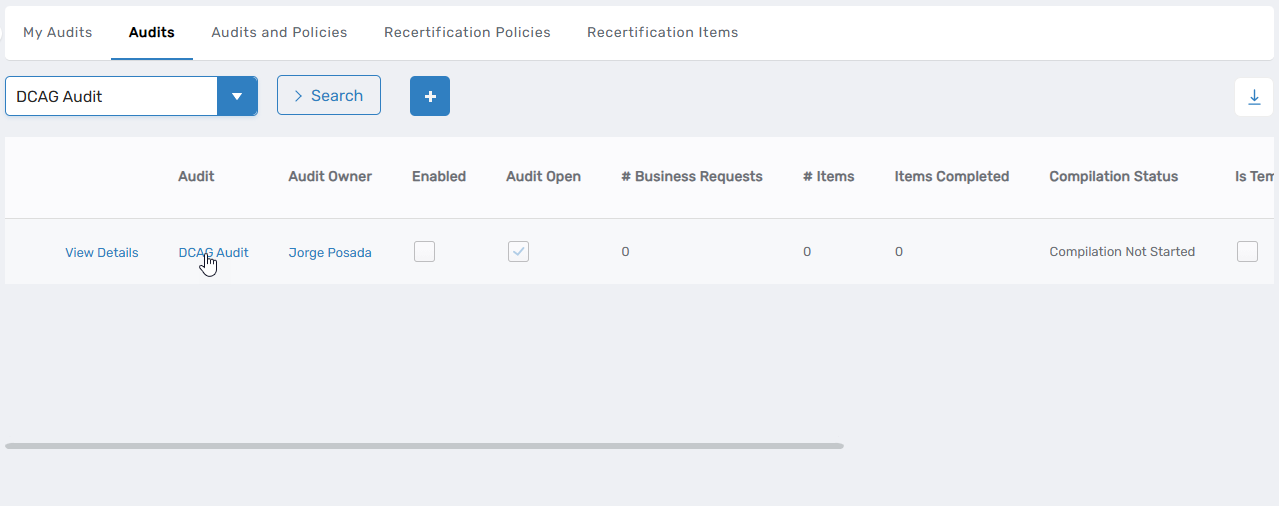
Task: Open the Audits and Policies tab
Action: (279, 32)
